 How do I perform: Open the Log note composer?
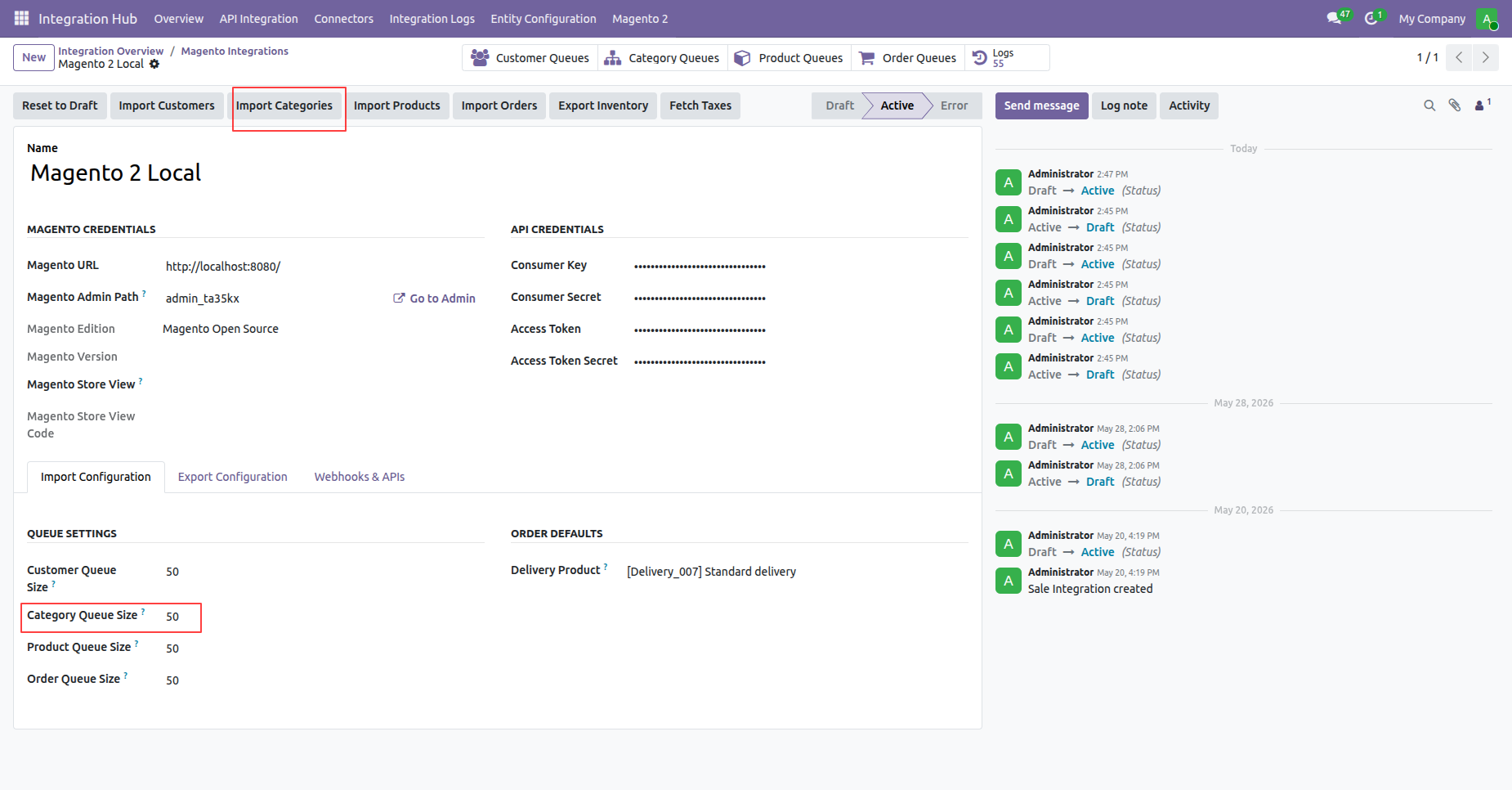click(x=1124, y=105)
